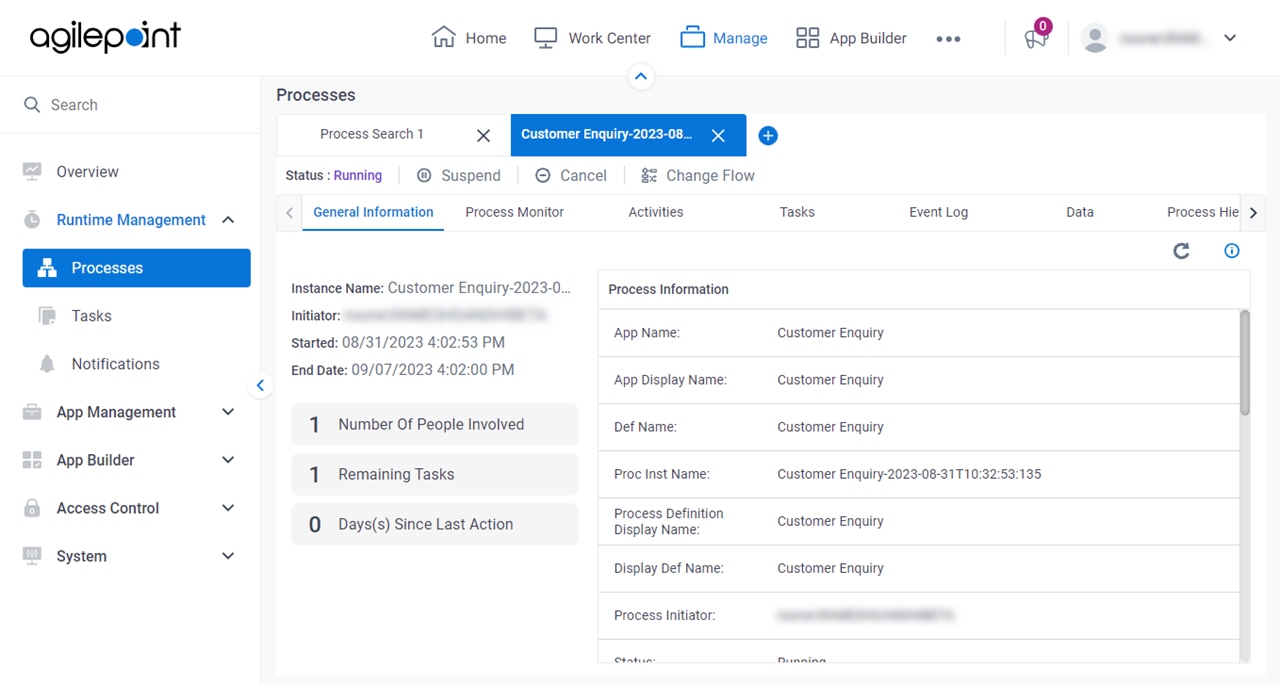Click Change Flow button
Screen dimensions: 1280x684
coord(698,175)
